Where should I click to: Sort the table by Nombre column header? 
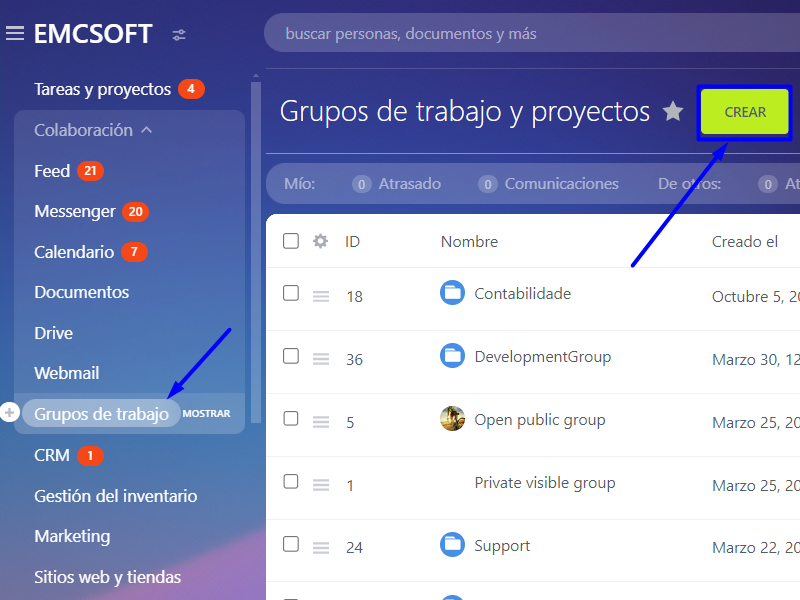(x=469, y=241)
